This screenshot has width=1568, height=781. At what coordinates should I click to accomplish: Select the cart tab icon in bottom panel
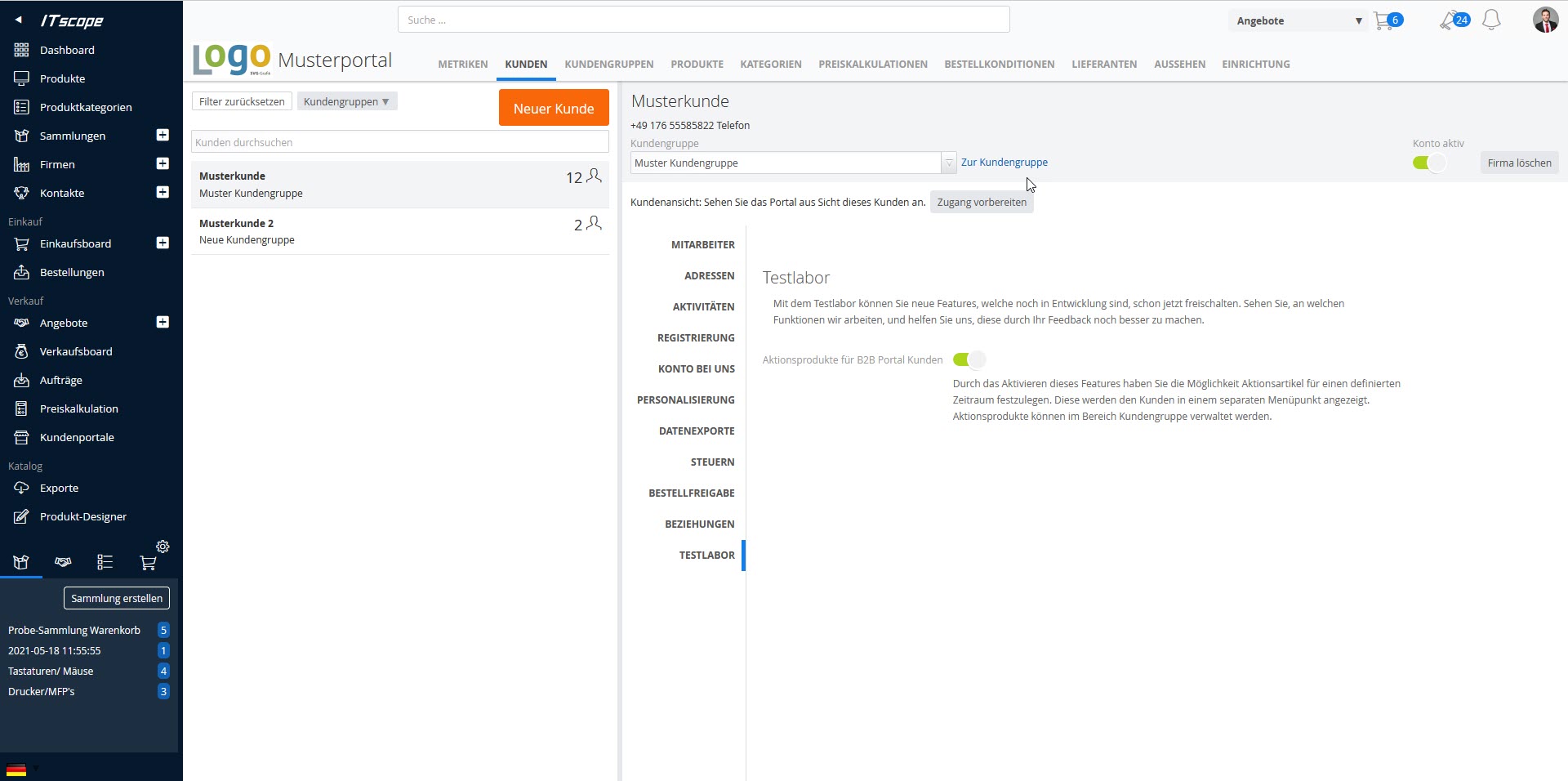click(148, 562)
